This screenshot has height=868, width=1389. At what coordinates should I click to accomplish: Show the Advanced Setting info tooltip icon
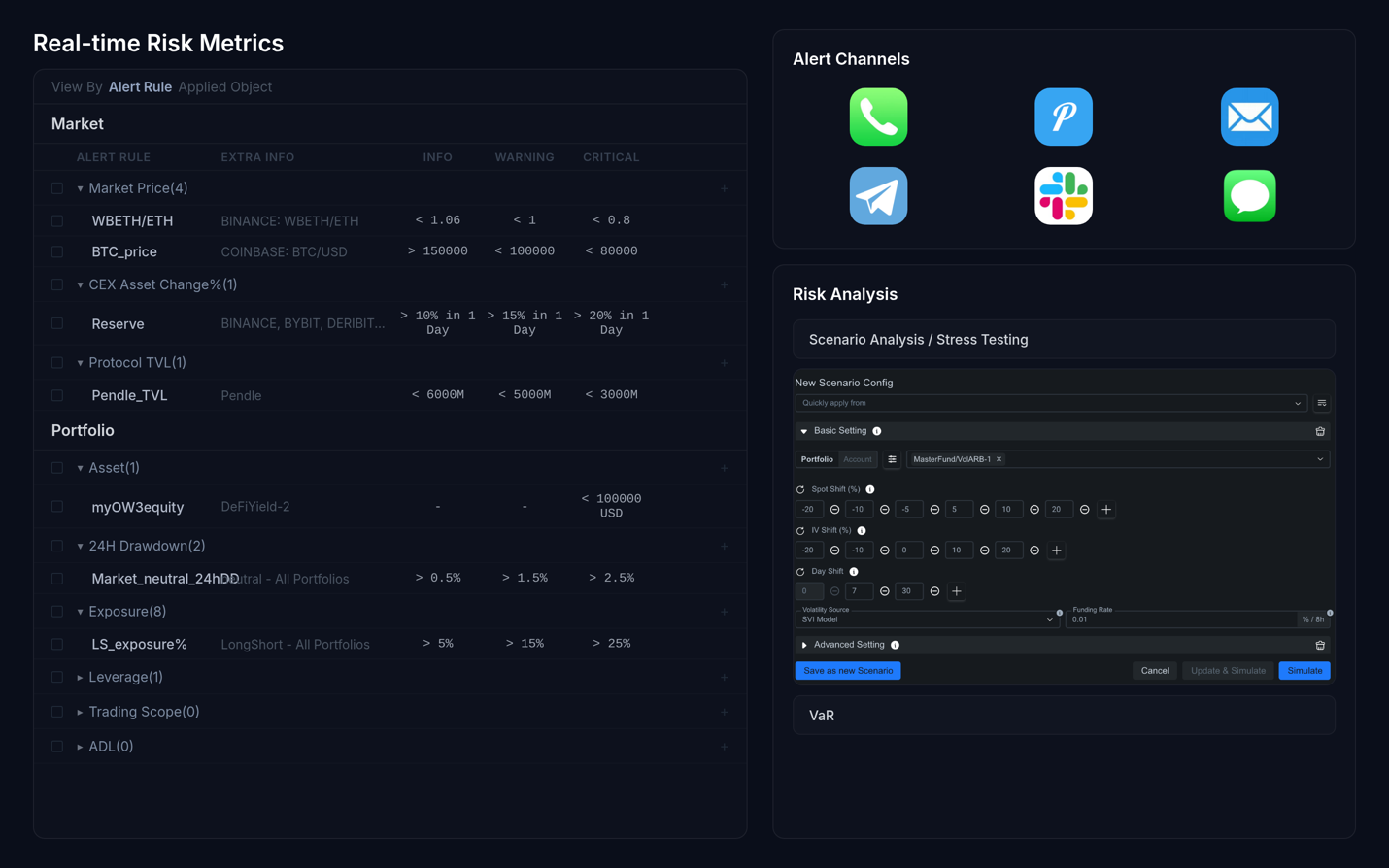pos(895,645)
